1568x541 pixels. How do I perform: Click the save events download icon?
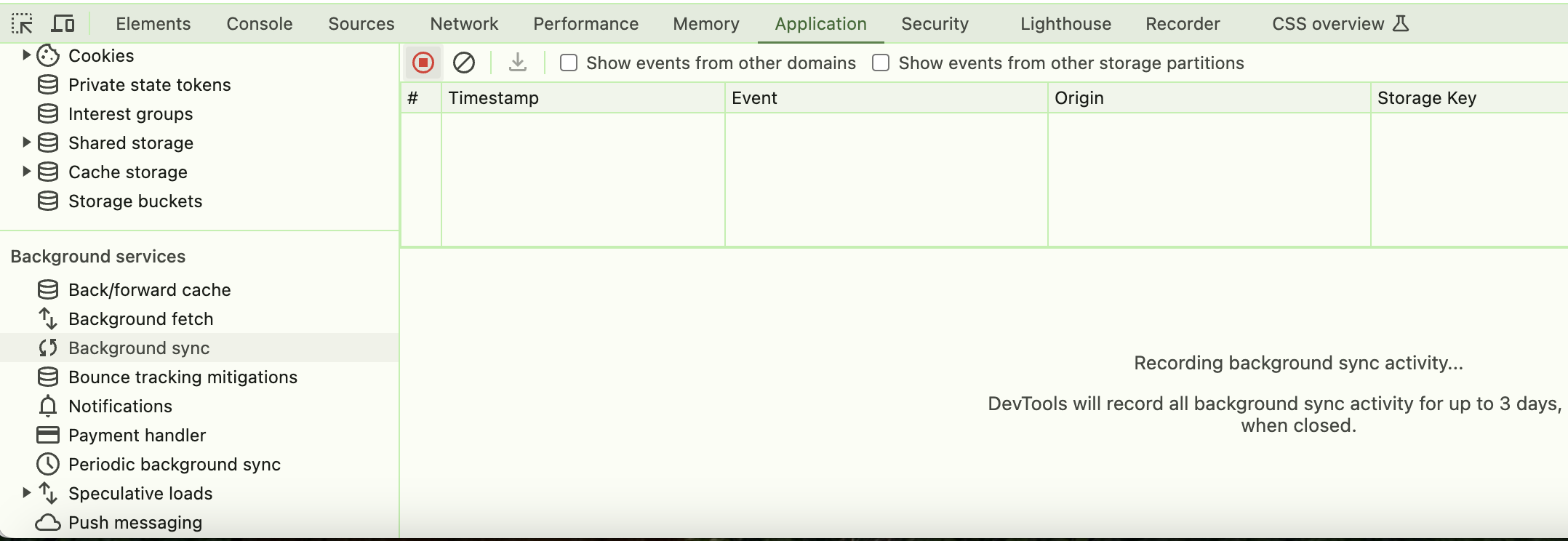518,63
